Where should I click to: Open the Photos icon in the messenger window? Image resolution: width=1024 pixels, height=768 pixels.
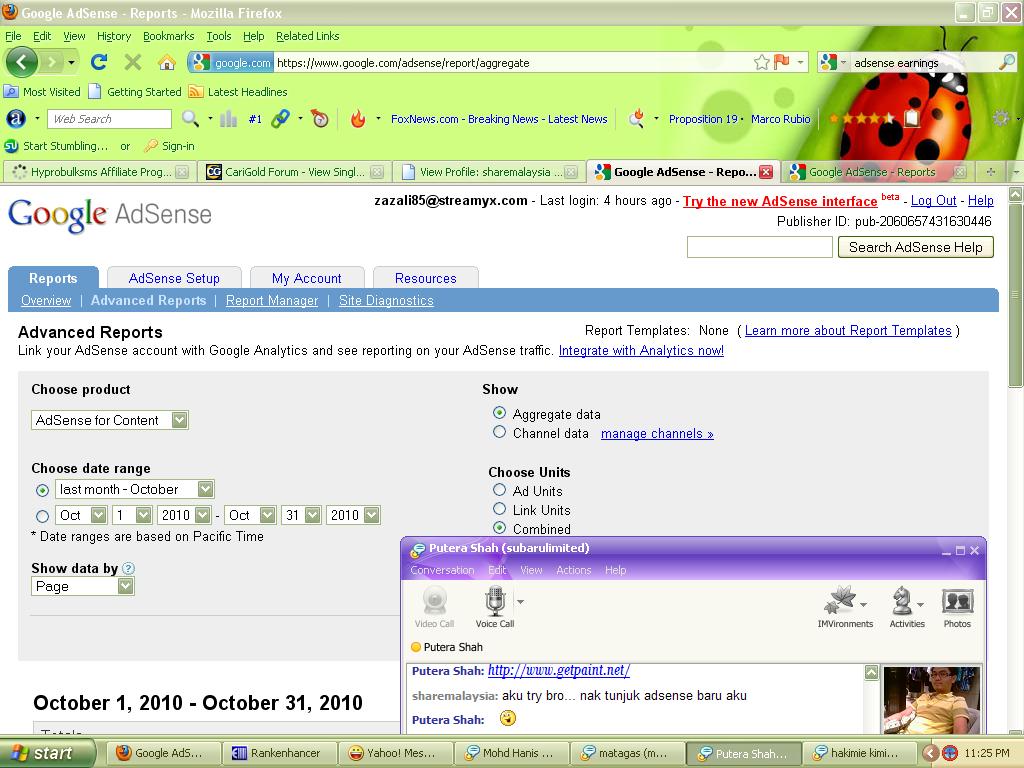[957, 607]
